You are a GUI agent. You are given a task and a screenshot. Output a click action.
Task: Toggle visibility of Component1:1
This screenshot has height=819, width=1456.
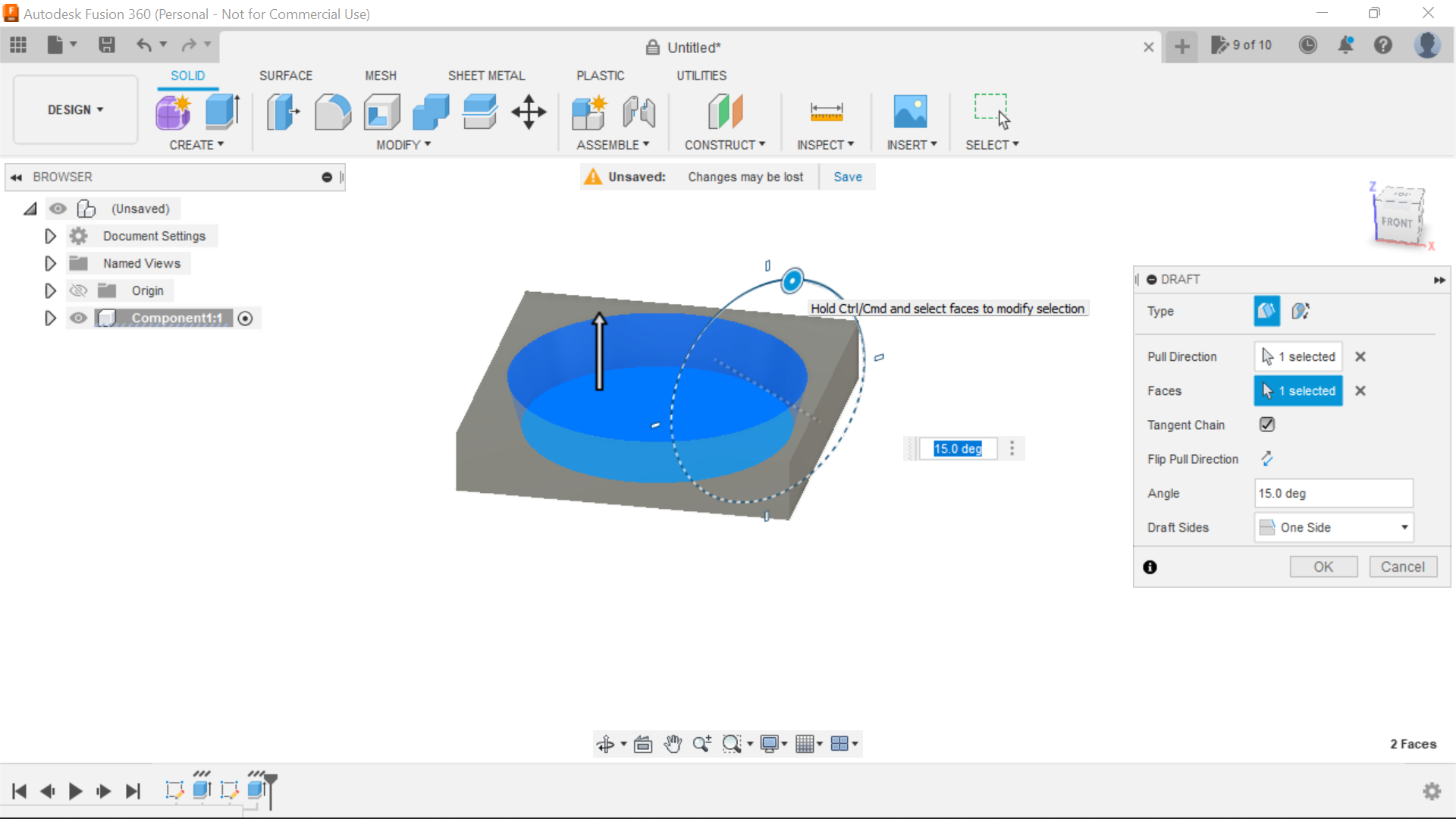point(78,318)
